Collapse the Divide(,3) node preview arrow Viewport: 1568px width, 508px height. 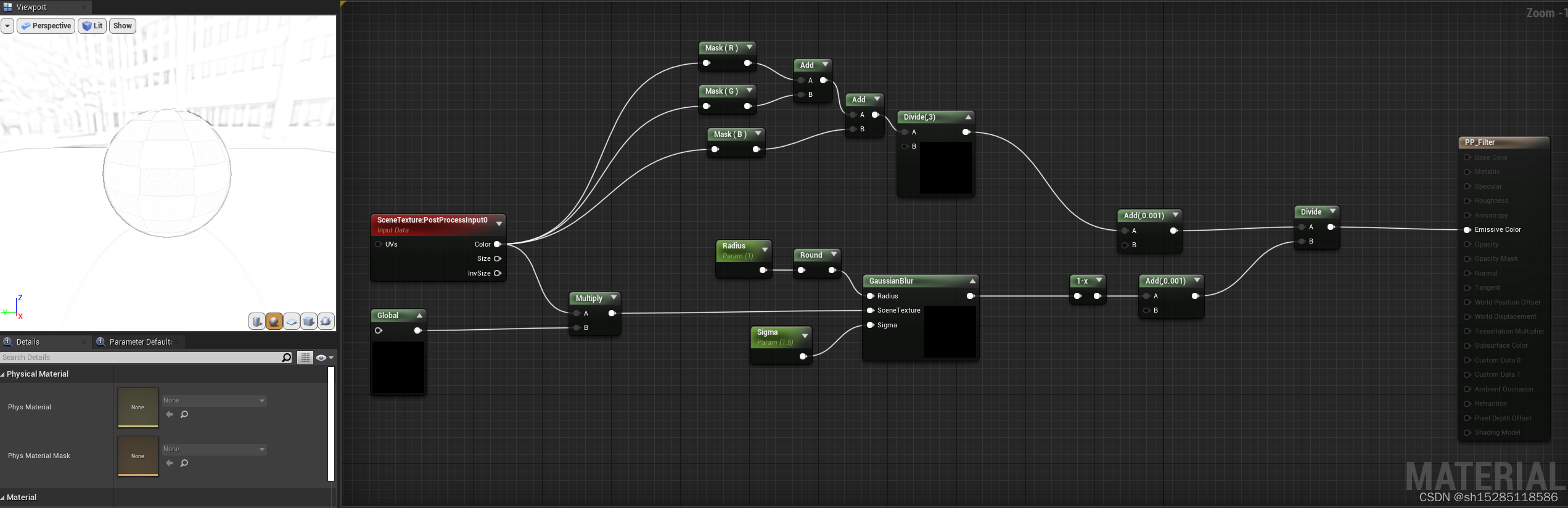(x=968, y=117)
